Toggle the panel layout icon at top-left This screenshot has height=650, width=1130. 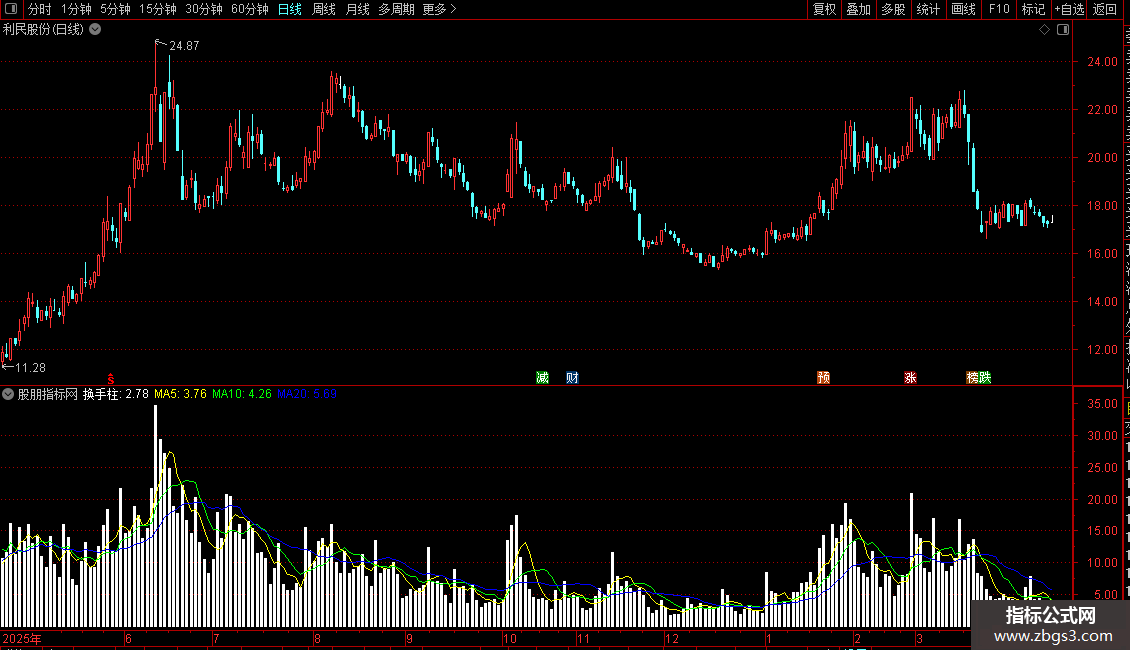[x=11, y=9]
